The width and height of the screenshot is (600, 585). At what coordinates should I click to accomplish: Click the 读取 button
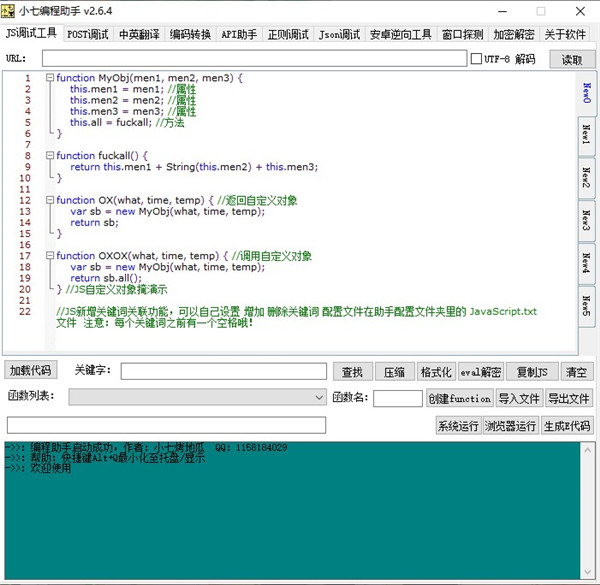pos(572,59)
